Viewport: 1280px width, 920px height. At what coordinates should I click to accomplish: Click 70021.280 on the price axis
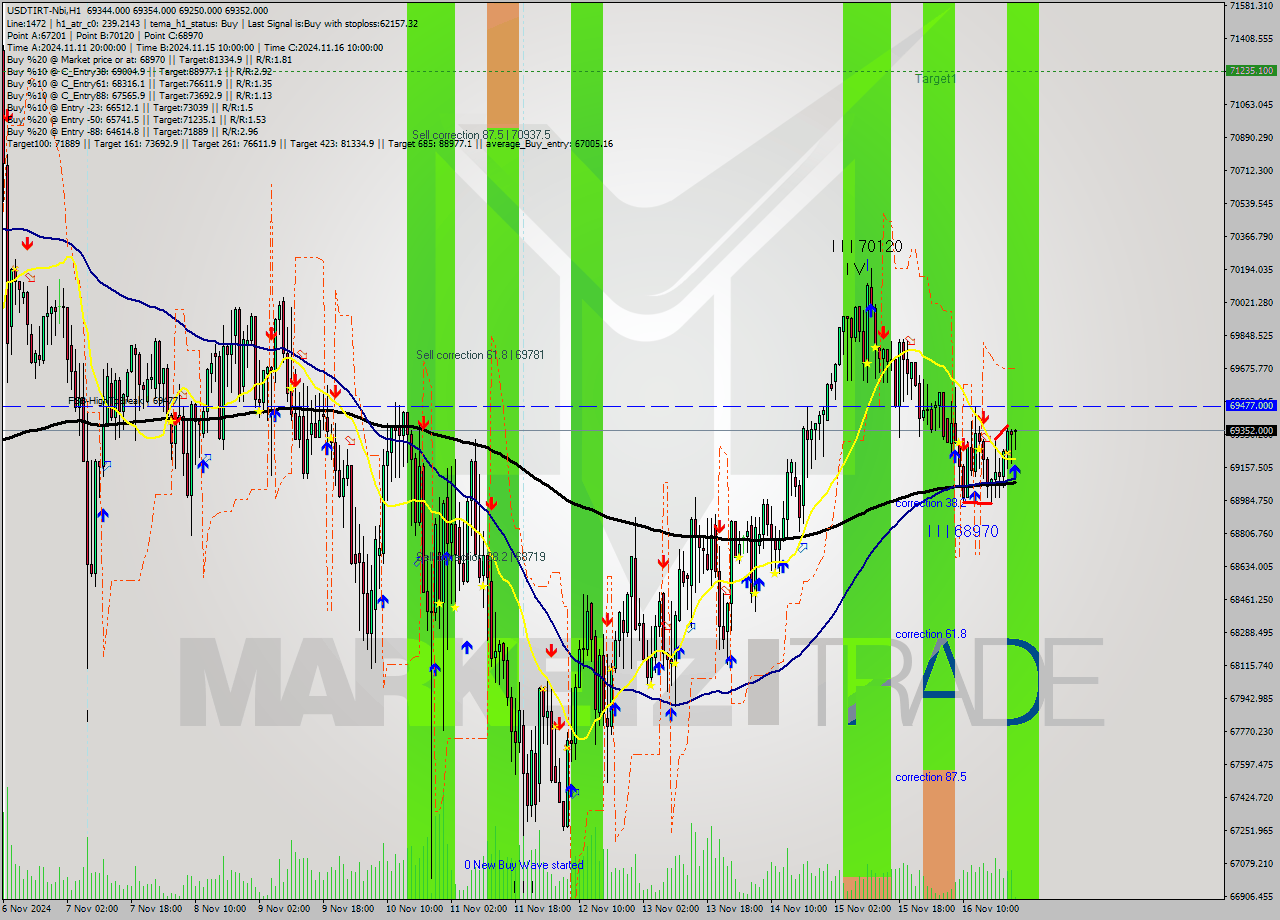point(1250,303)
